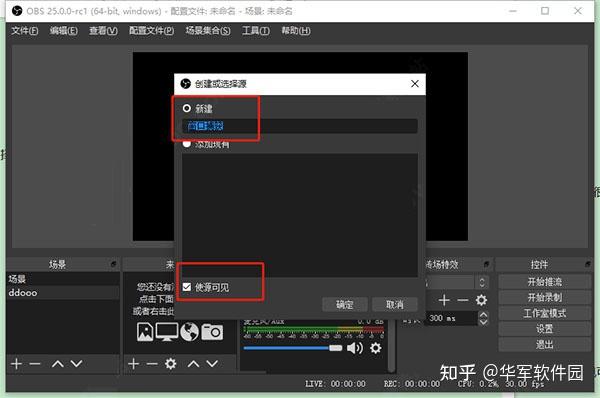Decrease the 300 ms transition duration
600x398 pixels.
pos(483,322)
